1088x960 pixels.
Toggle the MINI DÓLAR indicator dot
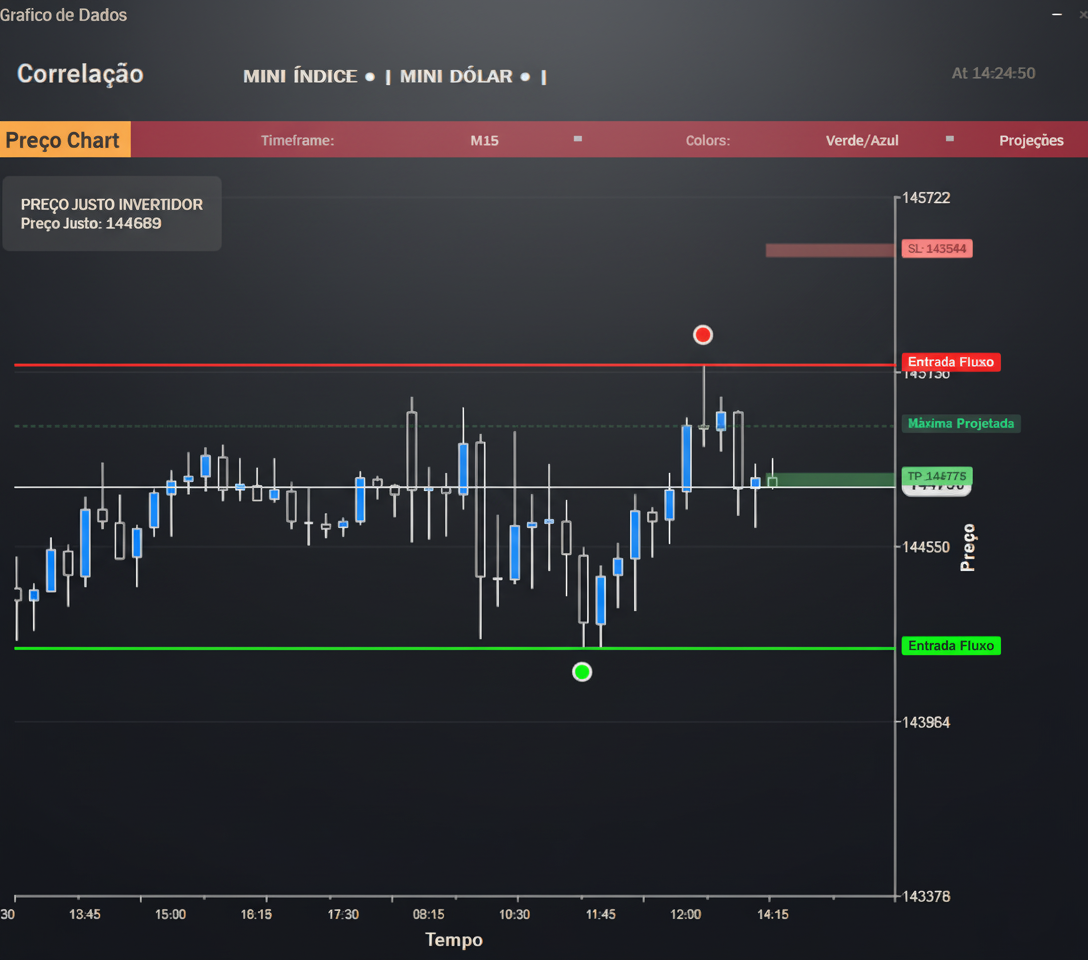coord(525,77)
